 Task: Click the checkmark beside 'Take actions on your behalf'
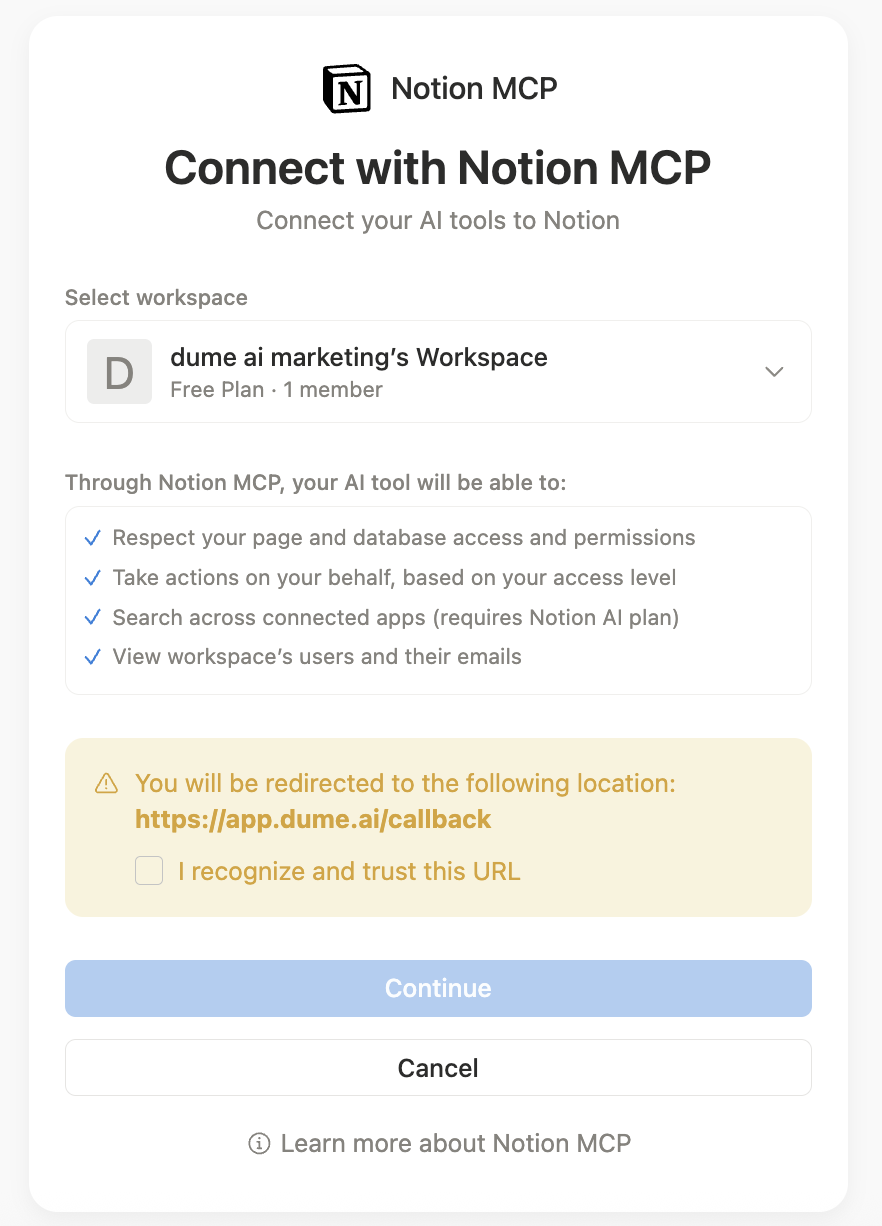92,577
